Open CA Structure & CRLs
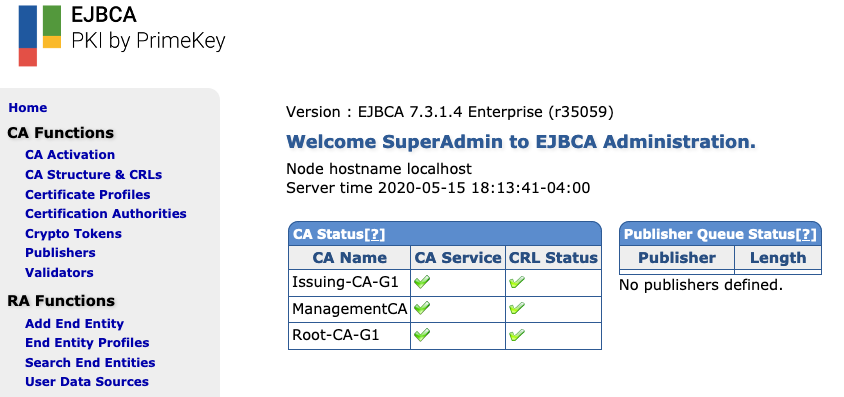 tap(94, 175)
